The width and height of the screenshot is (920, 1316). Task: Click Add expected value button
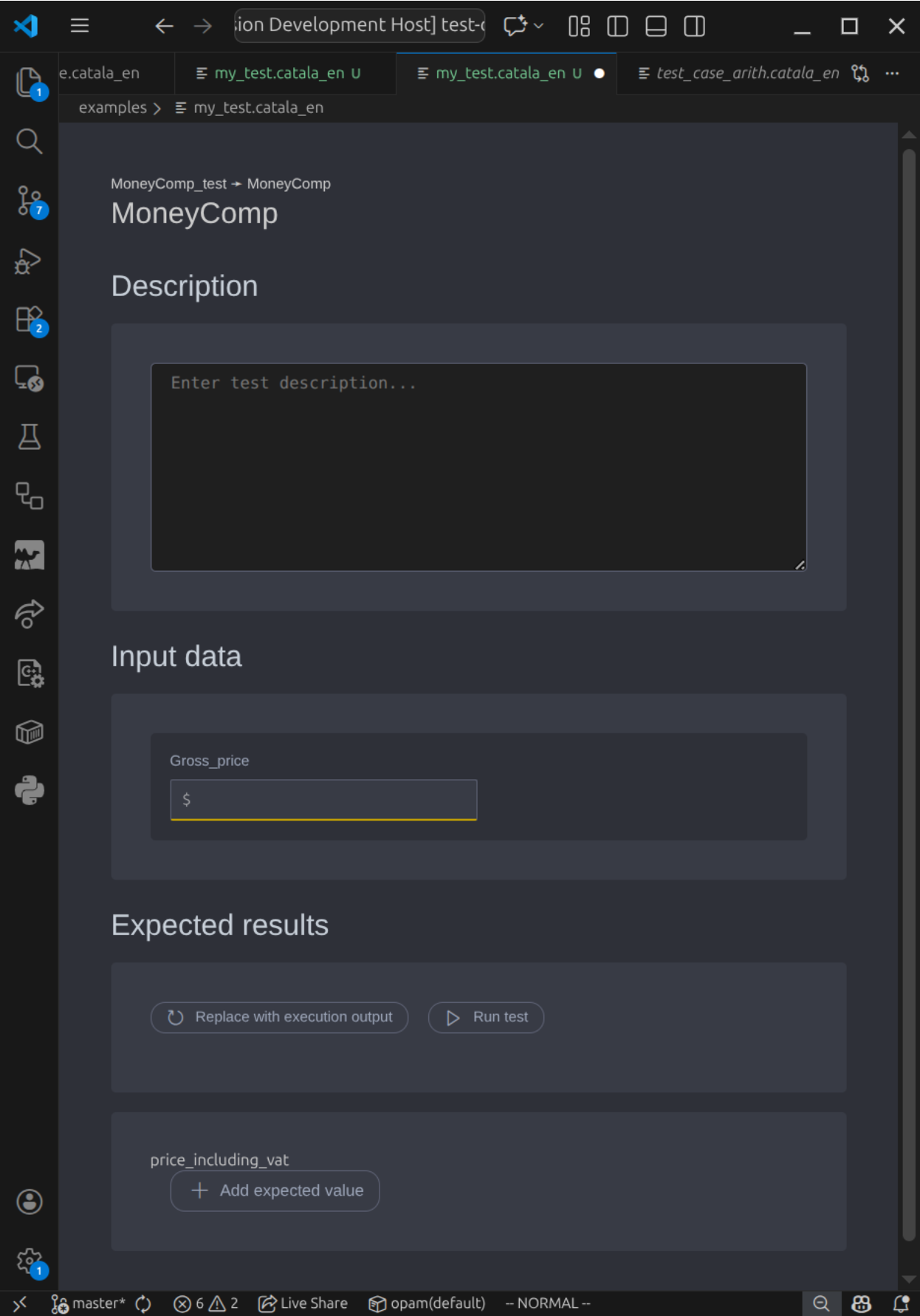point(275,1190)
